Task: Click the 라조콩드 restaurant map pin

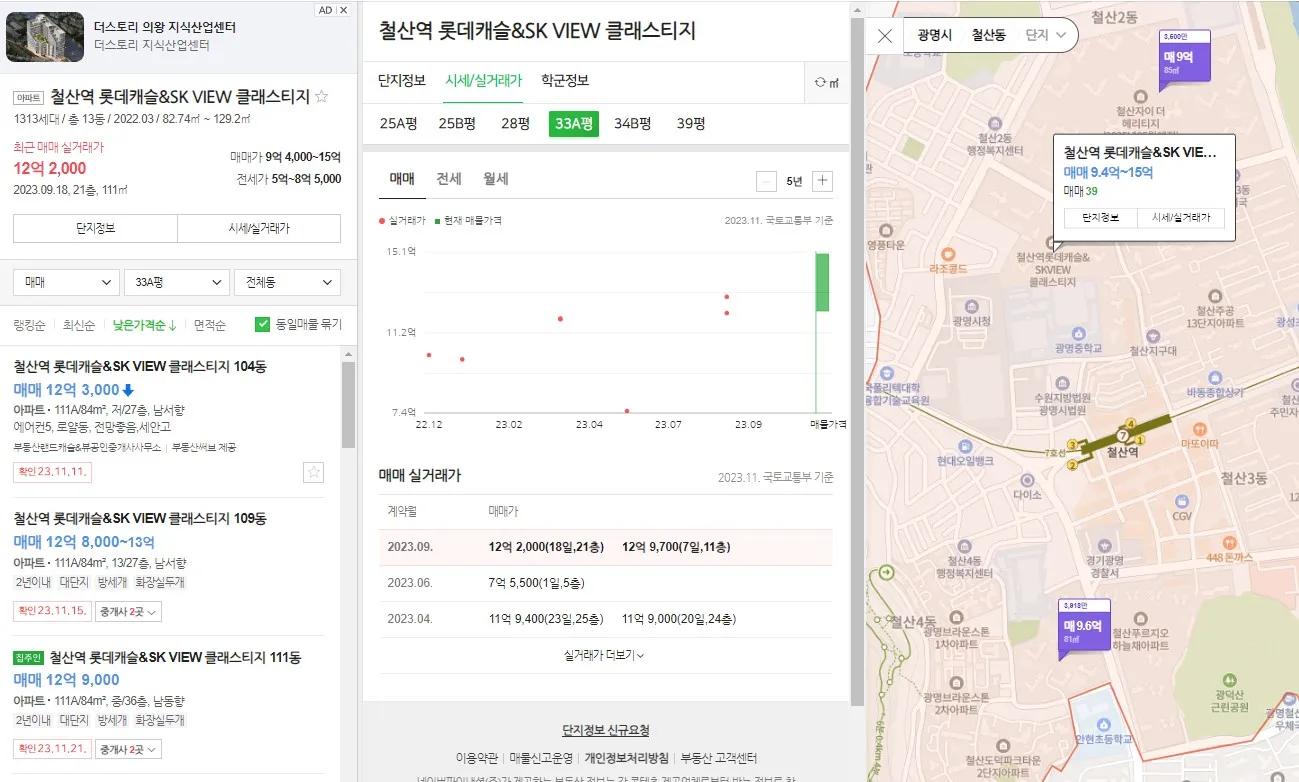Action: pyautogui.click(x=947, y=254)
